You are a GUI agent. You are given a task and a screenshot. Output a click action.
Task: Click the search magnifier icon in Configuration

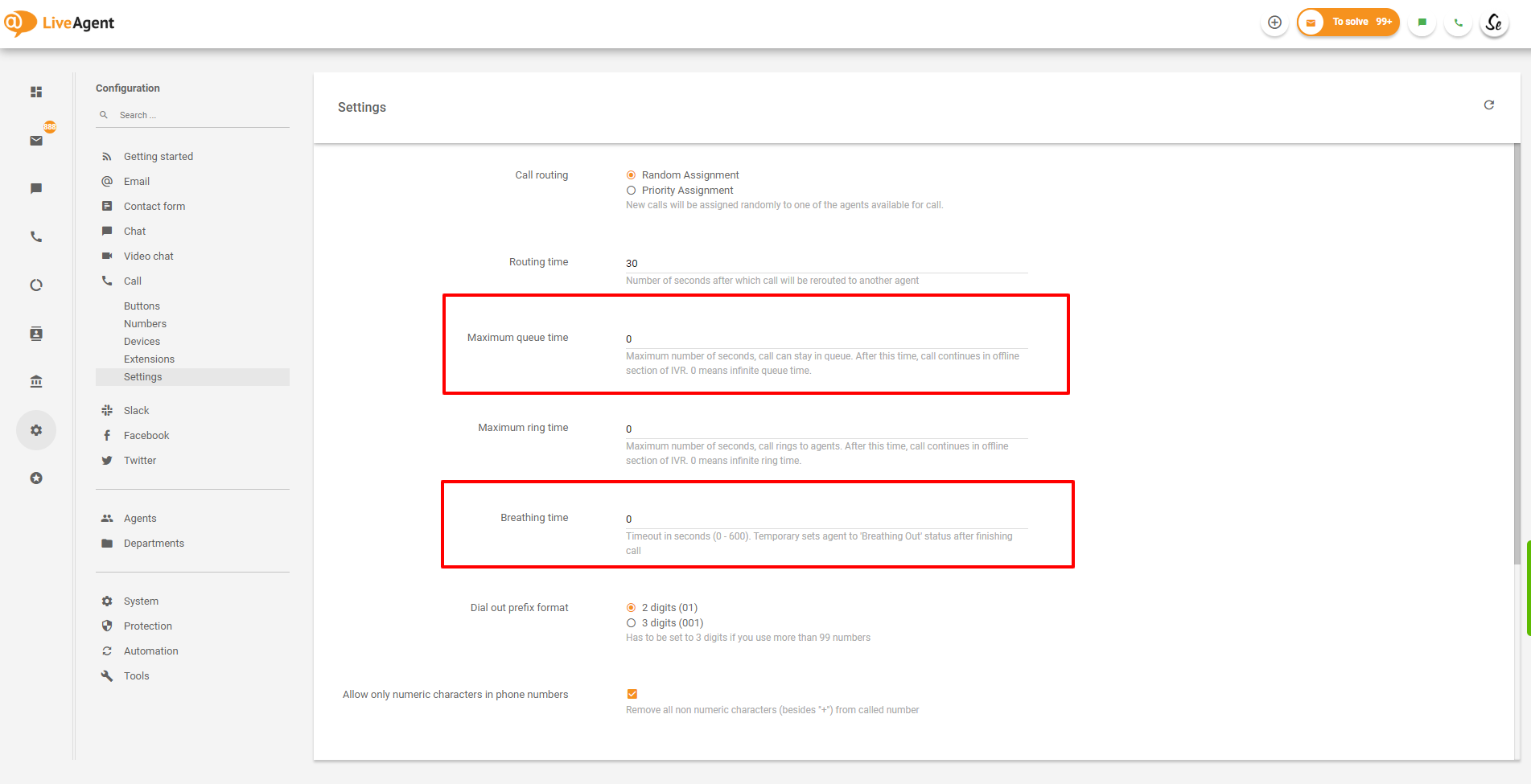click(x=104, y=115)
